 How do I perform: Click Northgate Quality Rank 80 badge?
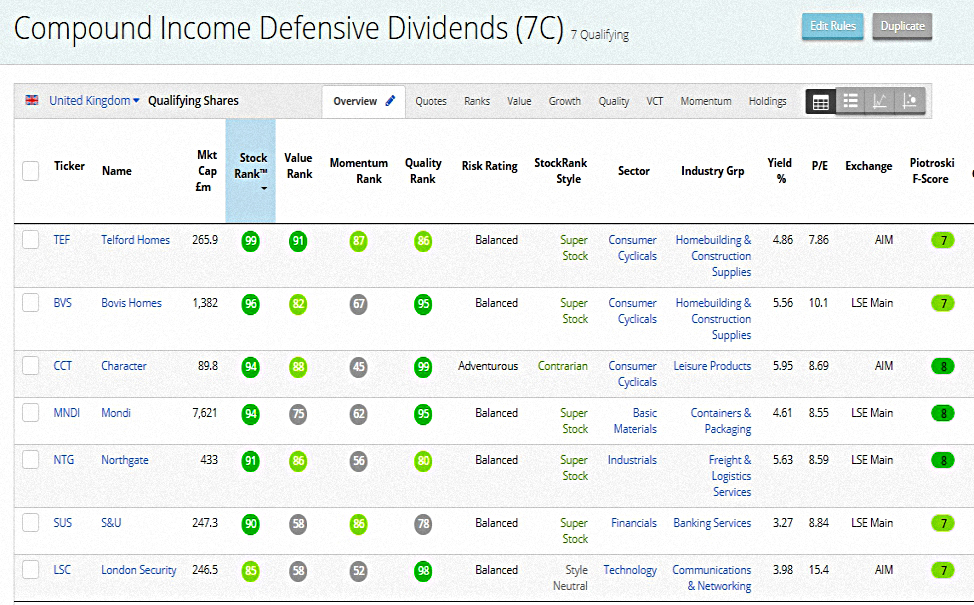click(423, 462)
